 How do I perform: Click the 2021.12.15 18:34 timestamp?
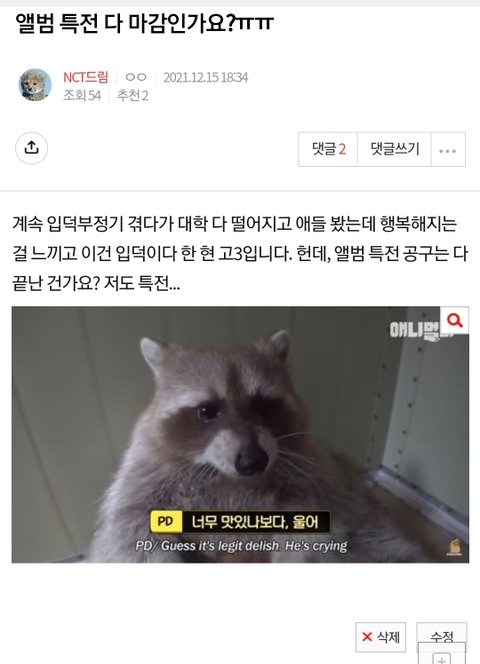(x=205, y=77)
